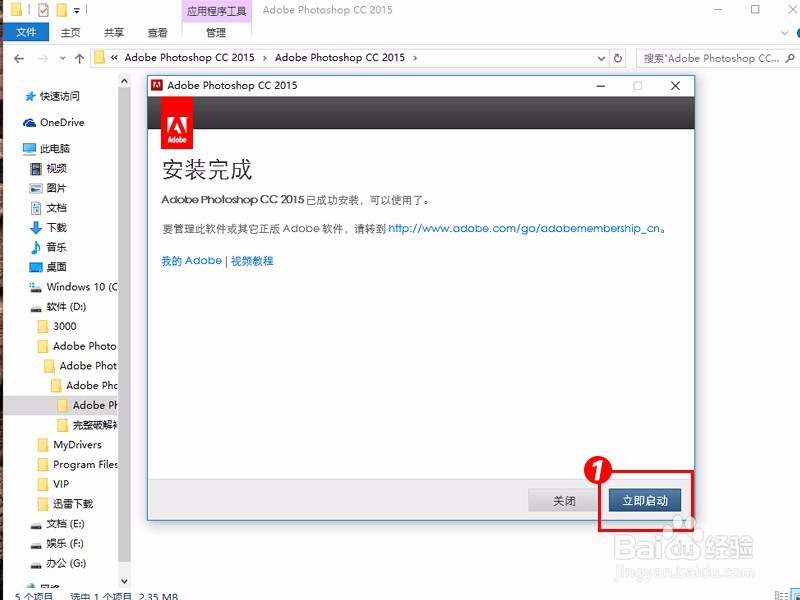Screen dimensions: 800x600
Task: Click the 关闭 (Close) button in installer
Action: 564,498
